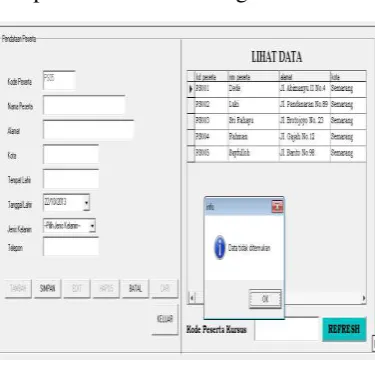Close the info dialog with the red X
Viewport: 375px width, 366px height.
tap(277, 207)
